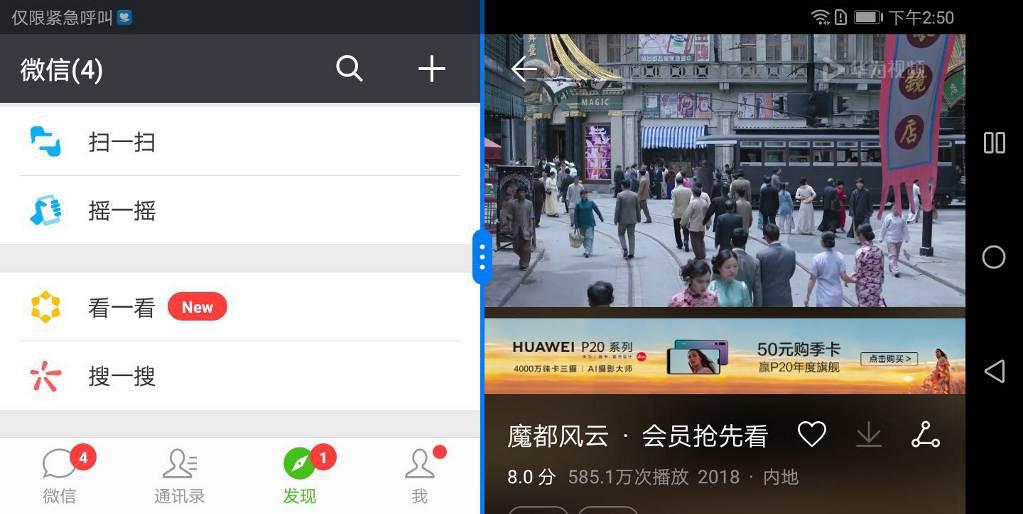The image size is (1023, 514).
Task: Tap the 8.0 分 rating
Action: coord(531,477)
